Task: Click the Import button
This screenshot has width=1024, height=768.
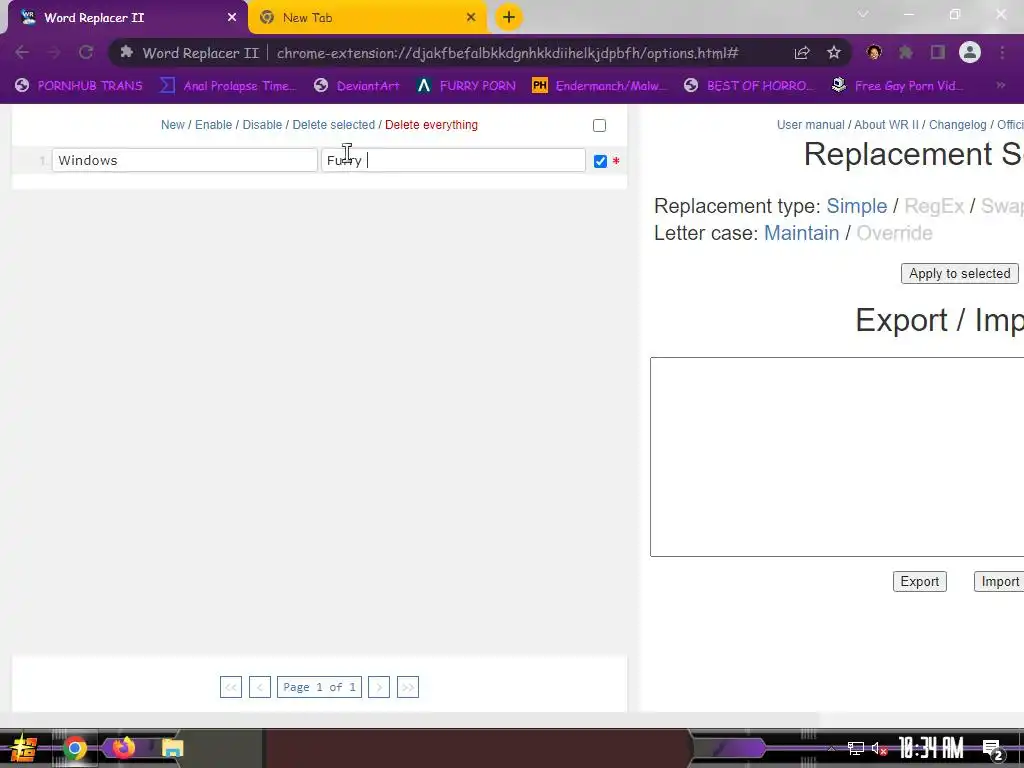Action: [x=999, y=581]
